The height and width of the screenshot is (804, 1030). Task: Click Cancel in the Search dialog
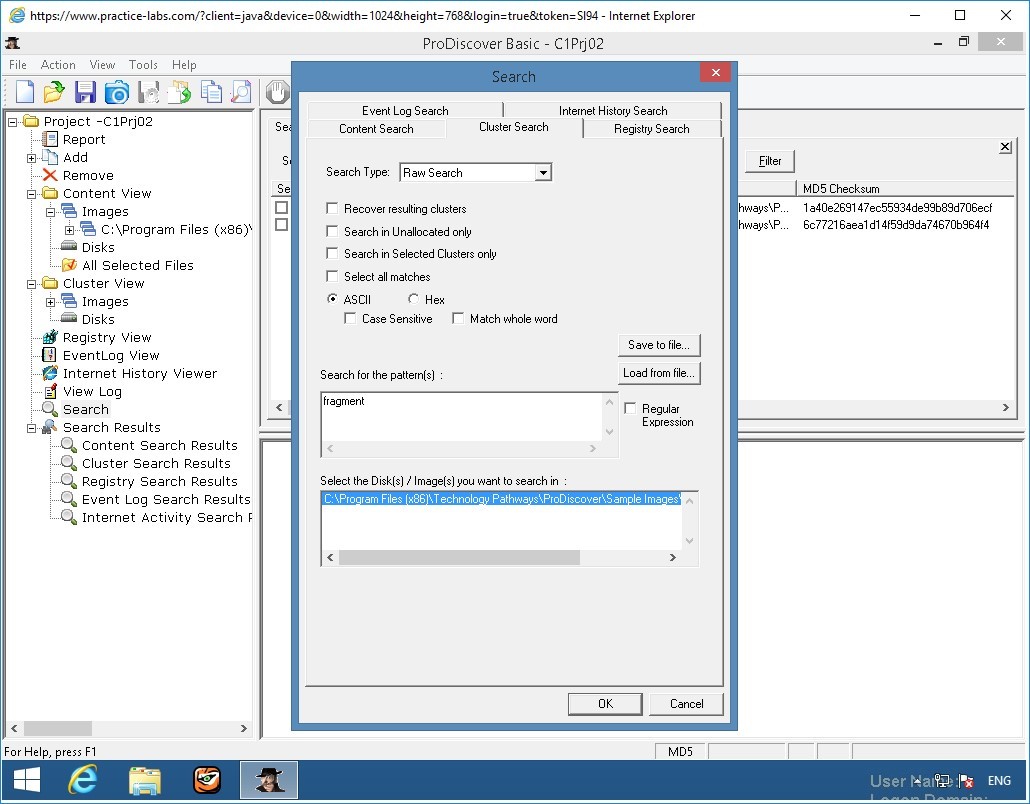click(x=686, y=704)
